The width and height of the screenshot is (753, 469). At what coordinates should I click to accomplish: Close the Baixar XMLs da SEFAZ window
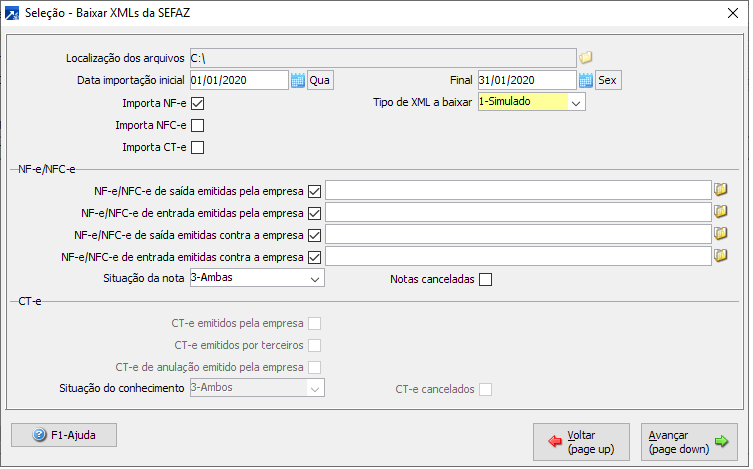[x=735, y=13]
